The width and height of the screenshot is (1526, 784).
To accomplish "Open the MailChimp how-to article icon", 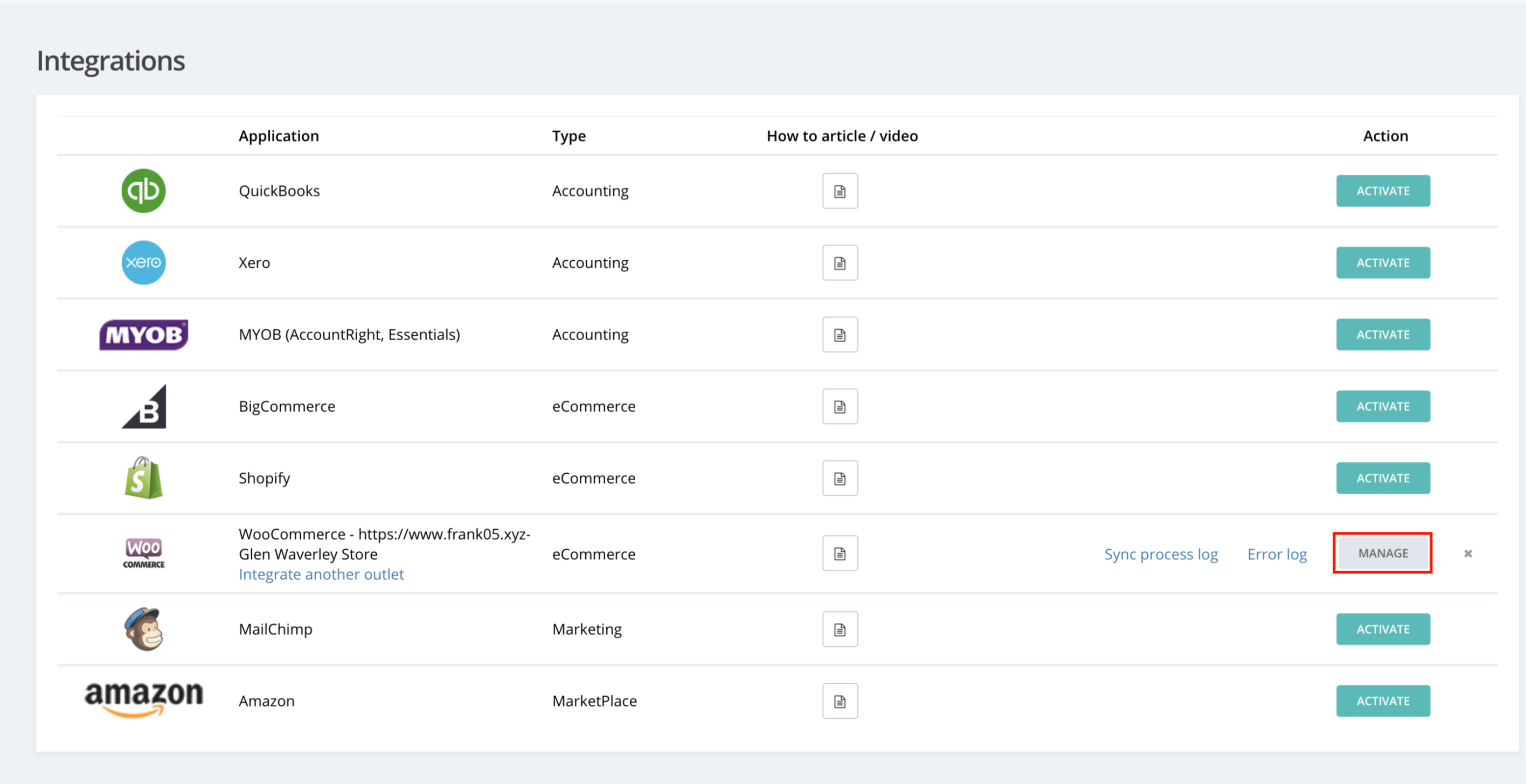I will (840, 629).
